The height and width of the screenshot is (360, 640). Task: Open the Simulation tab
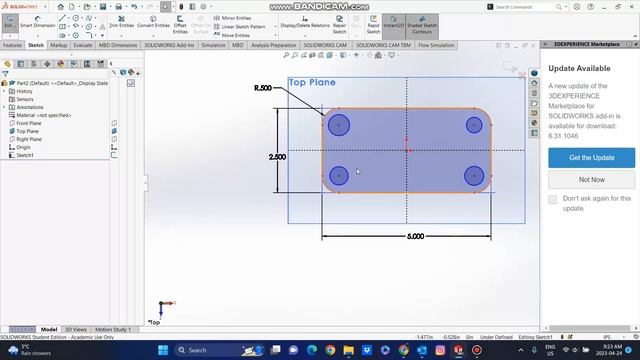(213, 45)
